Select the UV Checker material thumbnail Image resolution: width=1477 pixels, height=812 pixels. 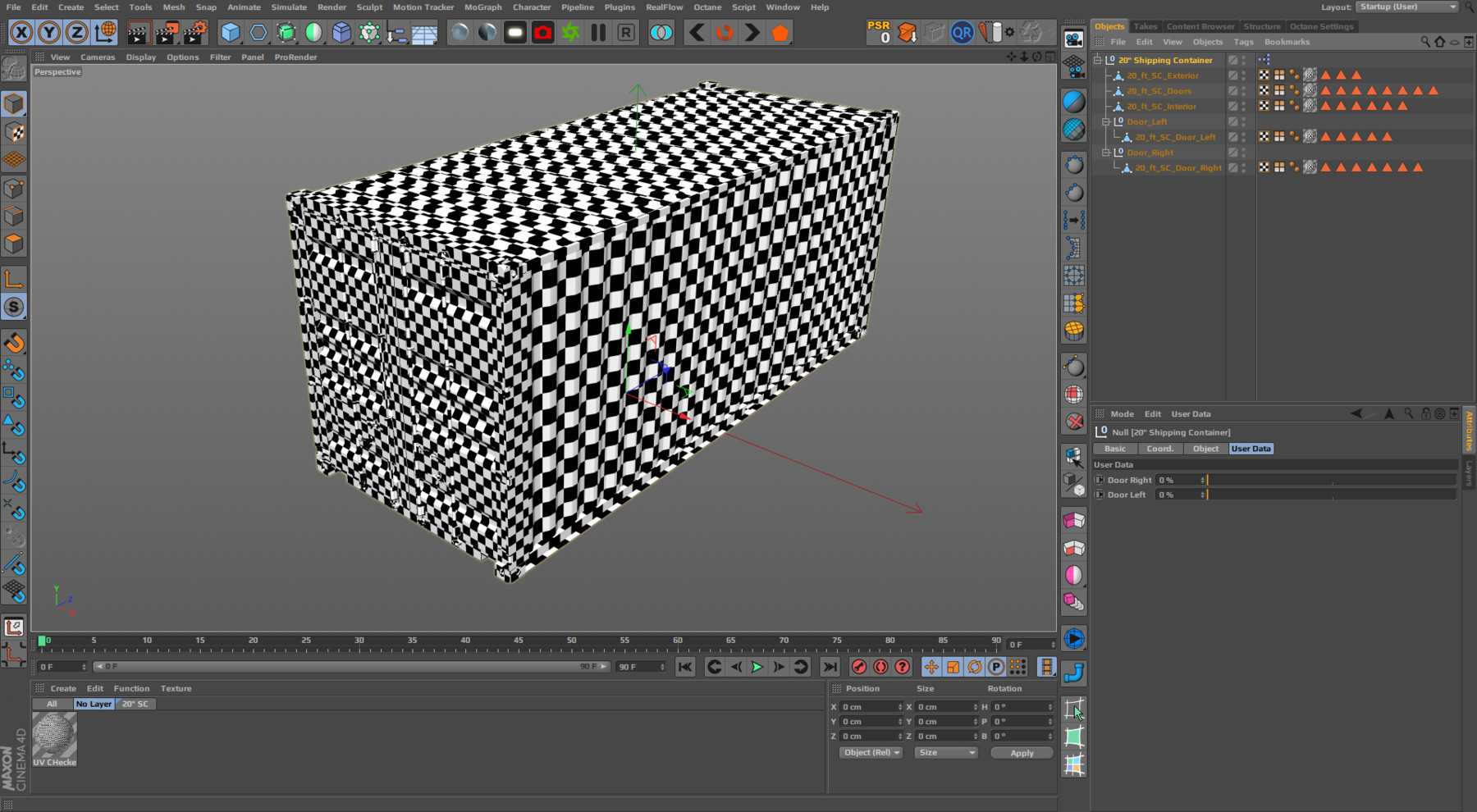click(x=55, y=735)
